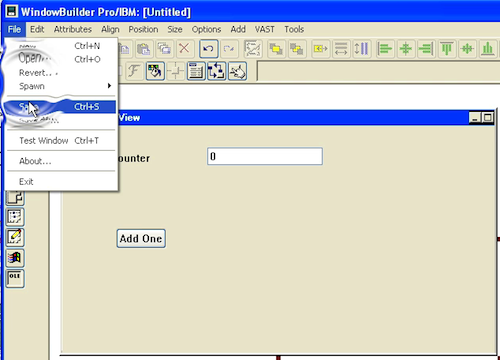500x360 pixels.
Task: Click the Colors paint bucket icon
Action: (155, 71)
